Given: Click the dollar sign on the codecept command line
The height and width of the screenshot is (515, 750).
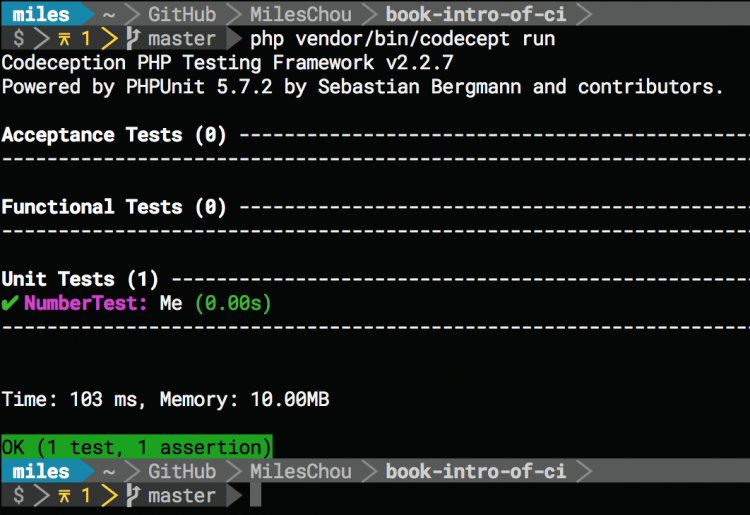Looking at the screenshot, I should tap(18, 39).
